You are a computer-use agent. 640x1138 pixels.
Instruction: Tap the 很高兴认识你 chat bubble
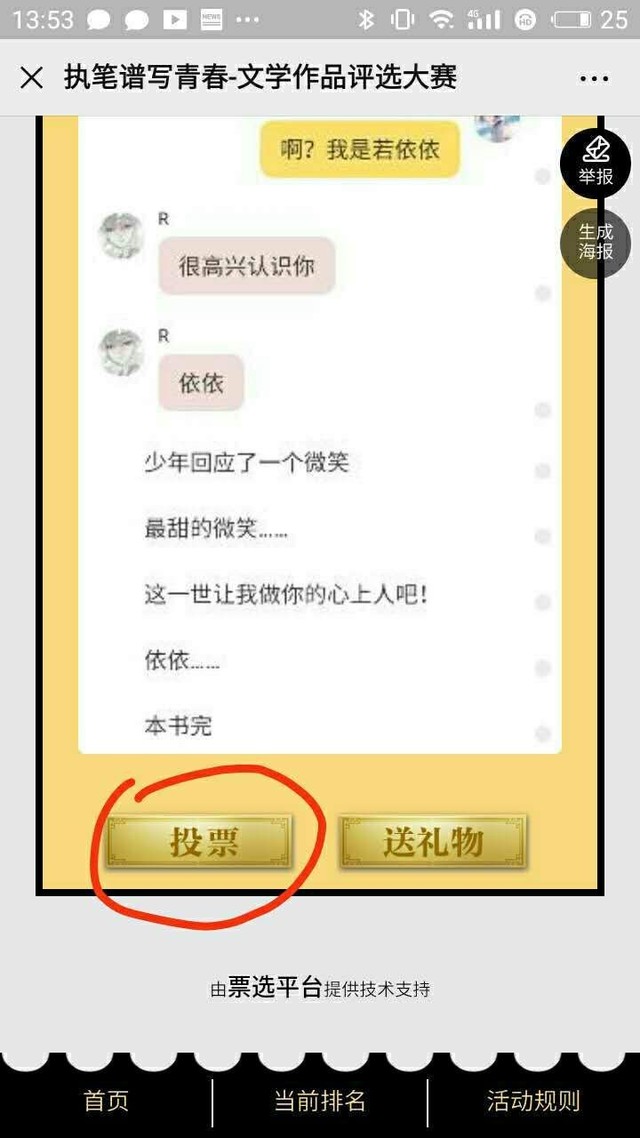(x=247, y=266)
